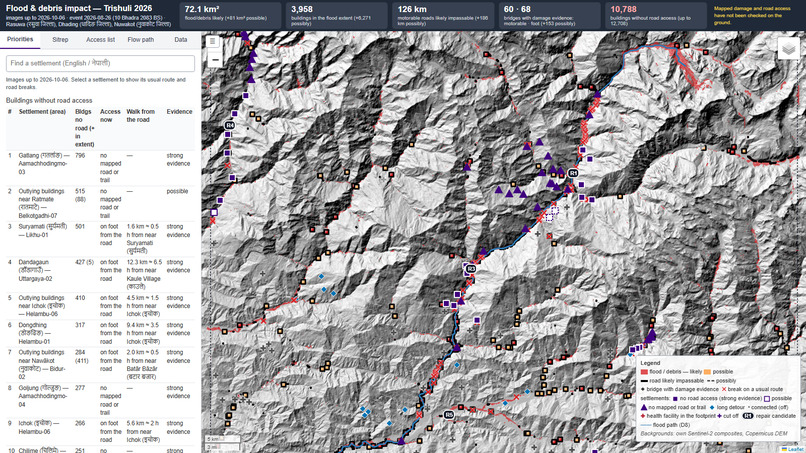This screenshot has width=806, height=453.
Task: Select Outlying buildings near Nawakot row
Action: click(x=100, y=365)
